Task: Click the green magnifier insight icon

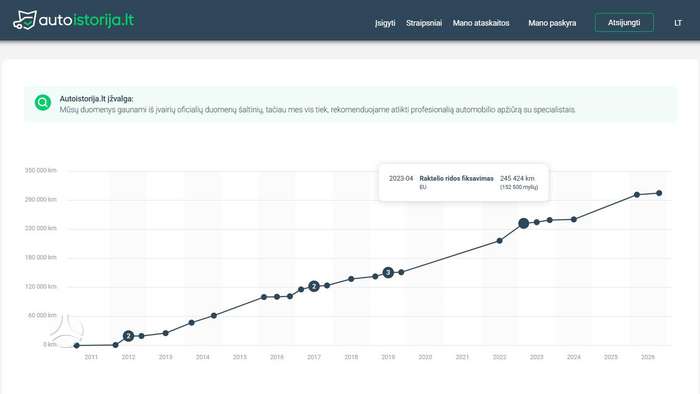Action: coord(43,103)
